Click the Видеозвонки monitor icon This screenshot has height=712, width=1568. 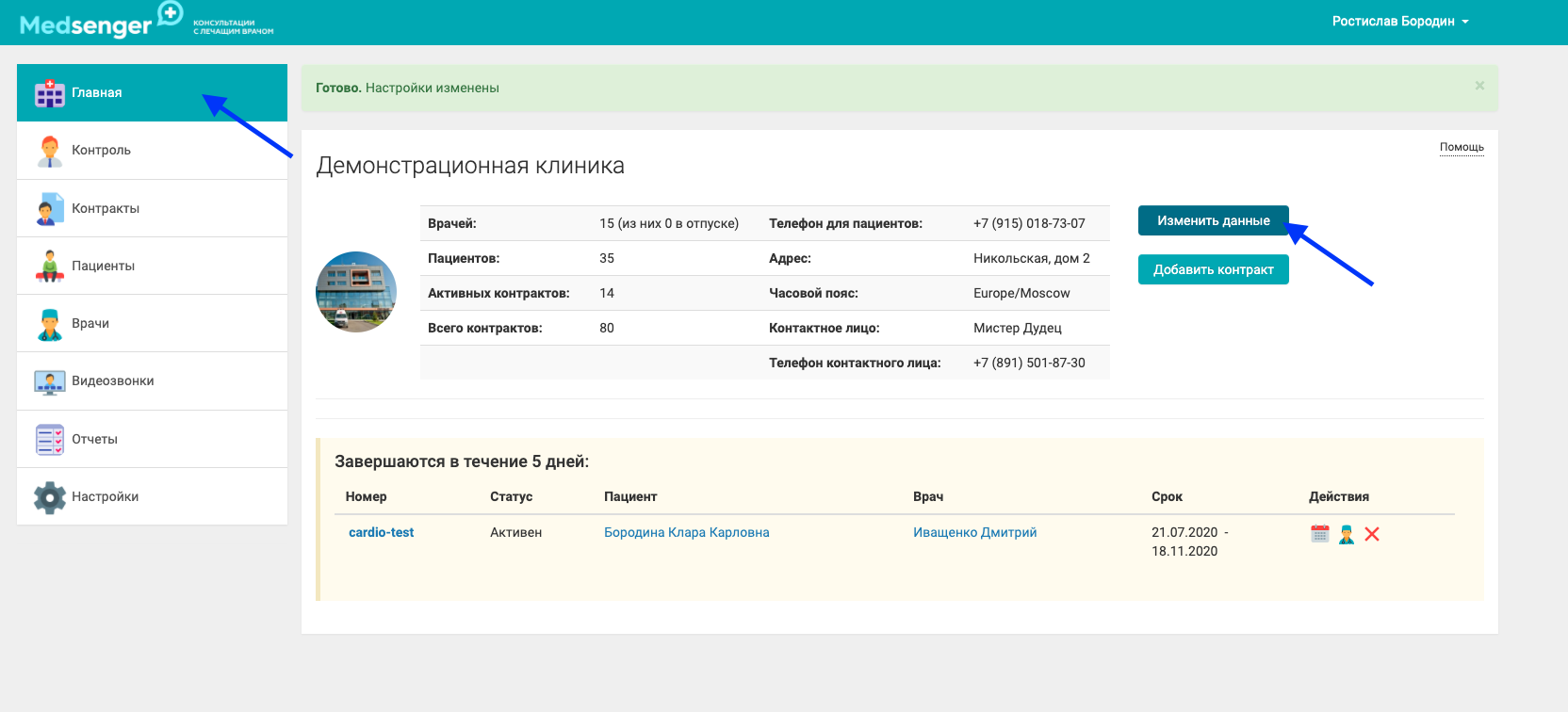tap(49, 381)
